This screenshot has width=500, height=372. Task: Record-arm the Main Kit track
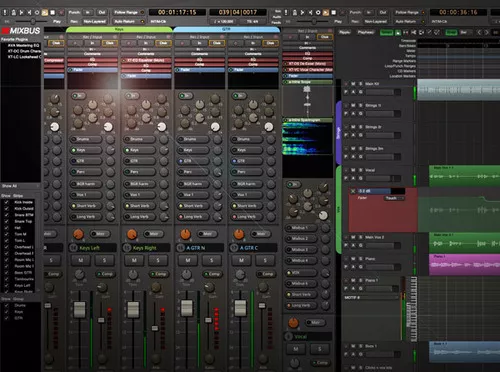pyautogui.click(x=346, y=84)
